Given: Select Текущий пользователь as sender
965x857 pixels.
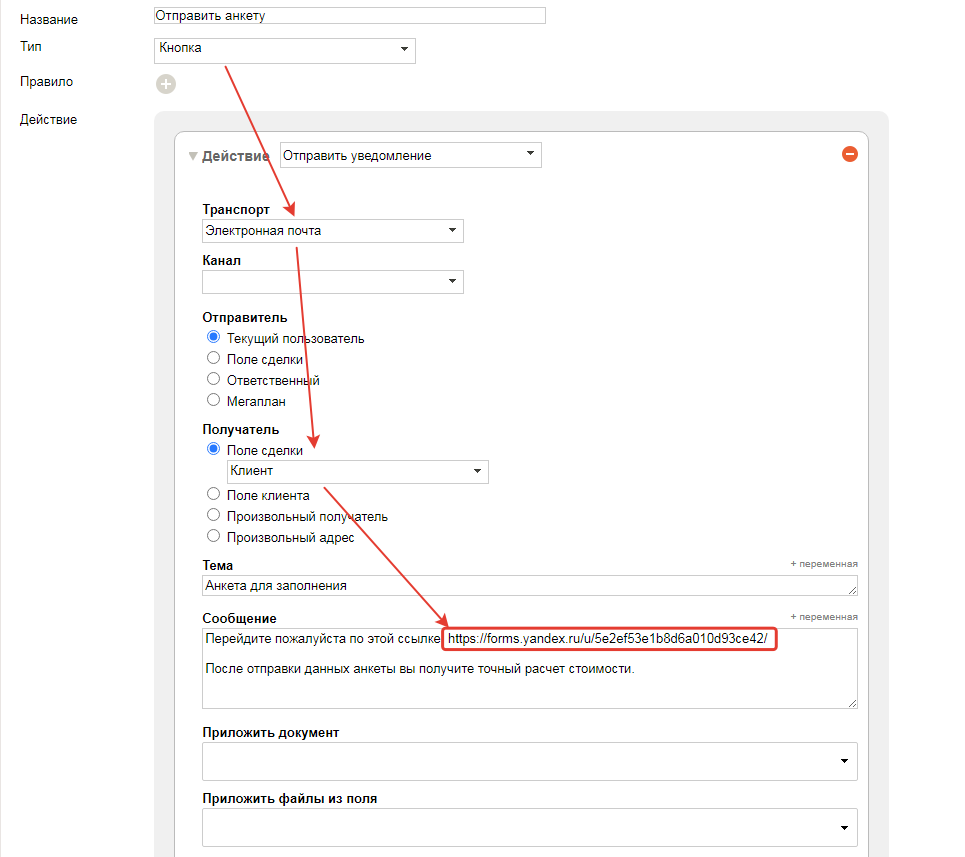Looking at the screenshot, I should tap(213, 338).
